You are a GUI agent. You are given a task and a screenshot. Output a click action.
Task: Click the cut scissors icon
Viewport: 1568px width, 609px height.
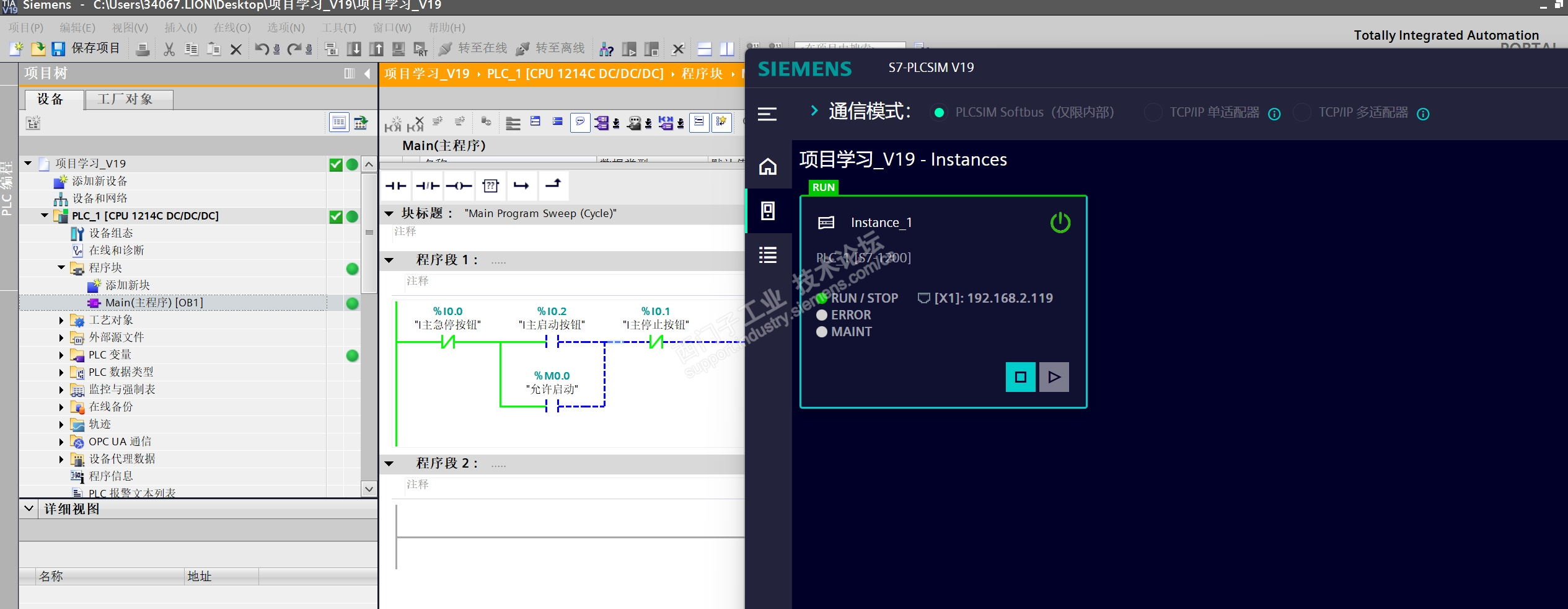[169, 49]
